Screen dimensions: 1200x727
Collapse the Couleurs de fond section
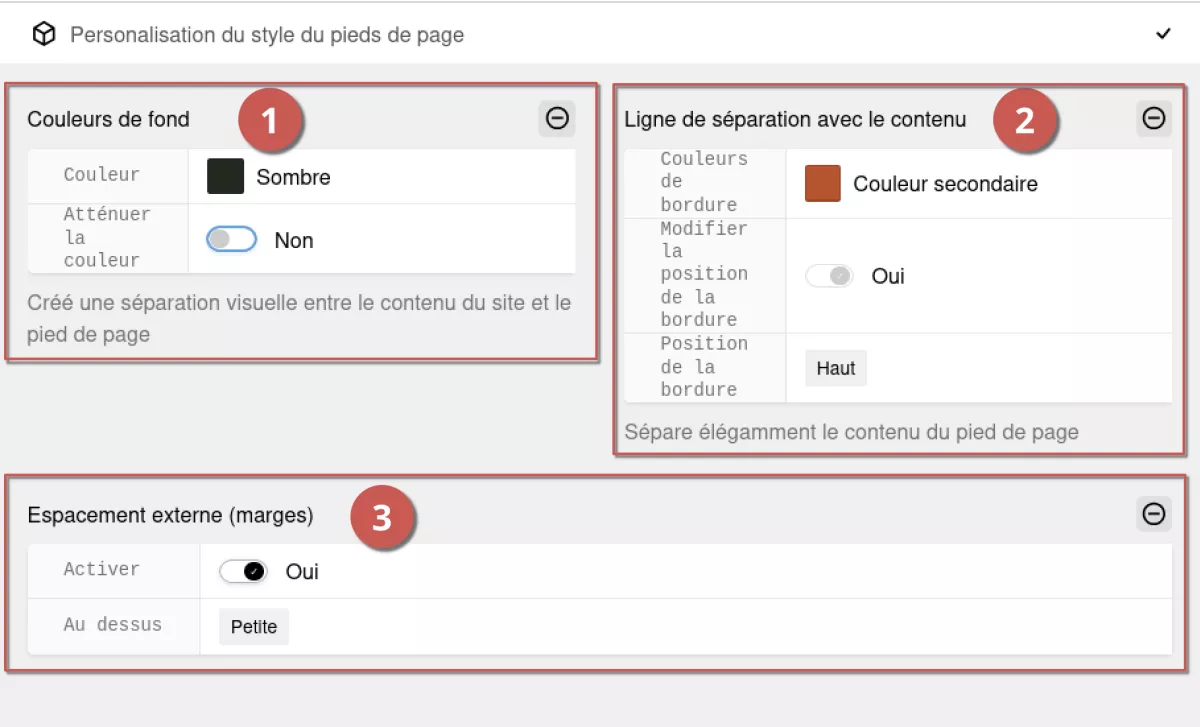[557, 118]
